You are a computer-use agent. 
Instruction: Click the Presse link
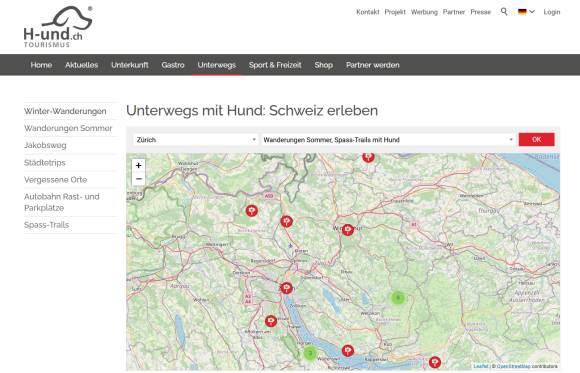point(480,12)
